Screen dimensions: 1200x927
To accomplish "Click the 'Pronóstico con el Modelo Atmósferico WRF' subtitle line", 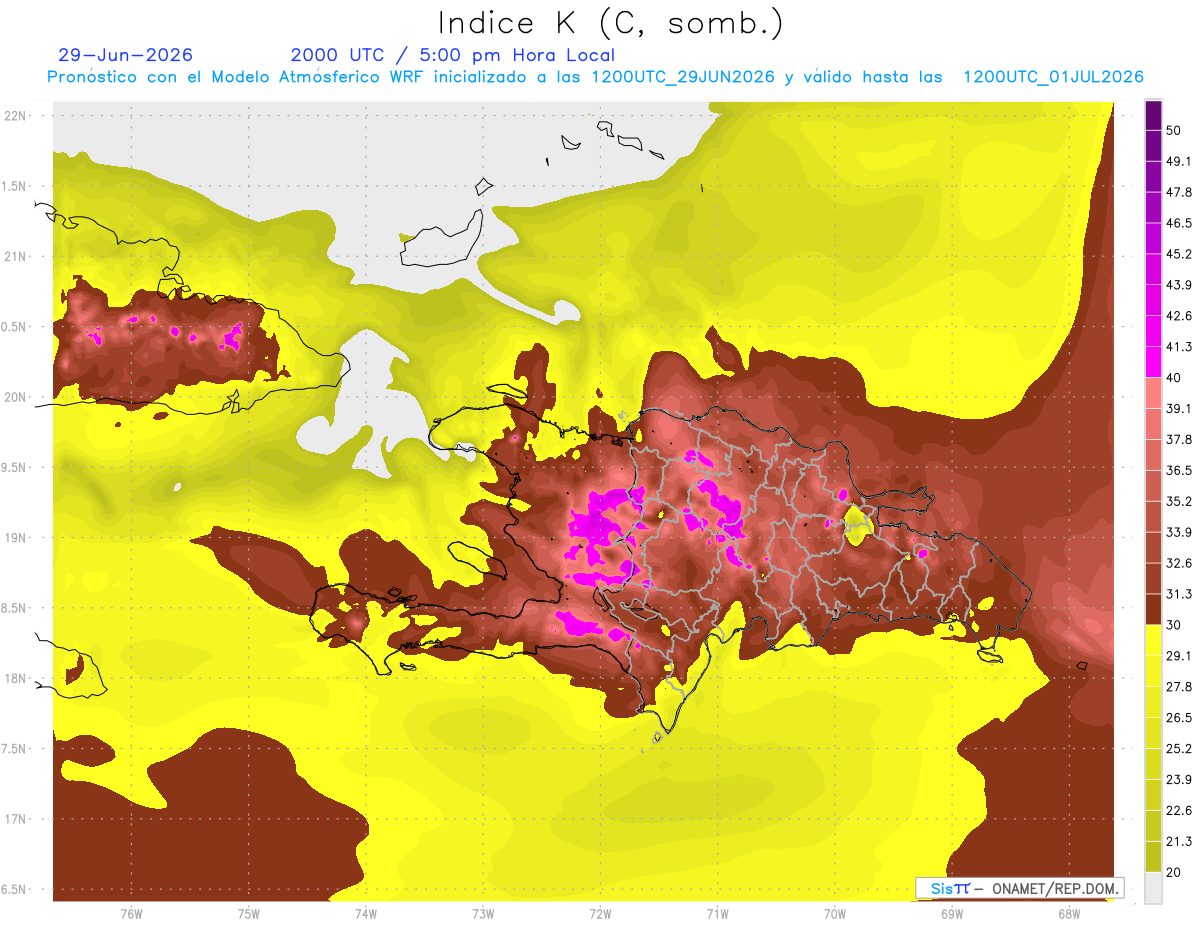I will click(595, 77).
